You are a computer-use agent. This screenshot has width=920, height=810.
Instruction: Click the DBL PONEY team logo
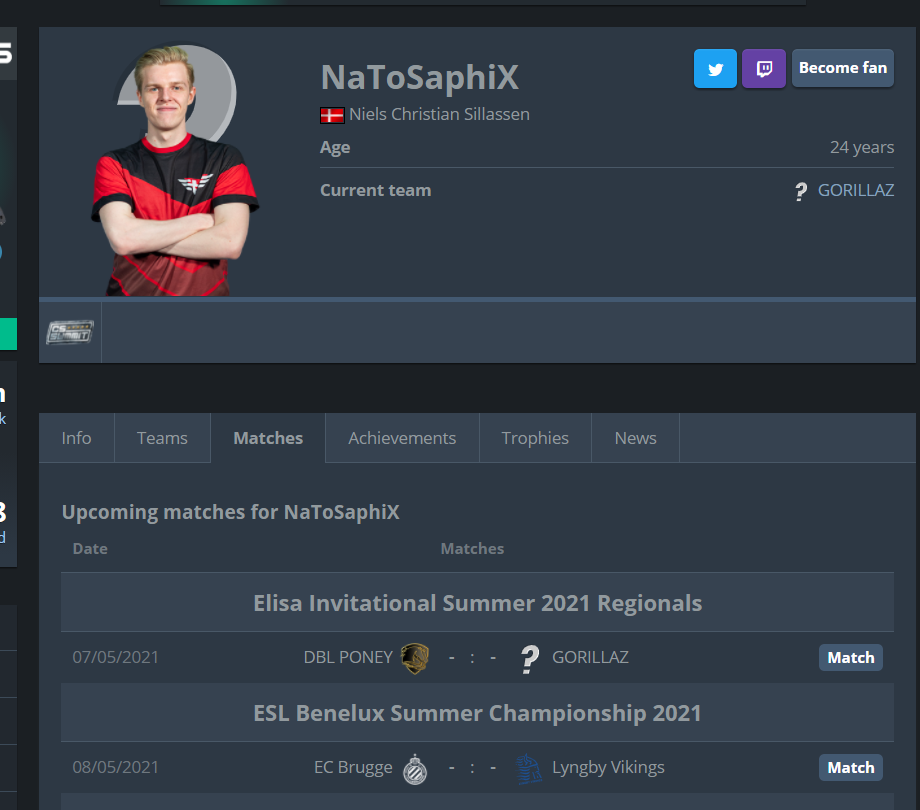click(x=415, y=658)
